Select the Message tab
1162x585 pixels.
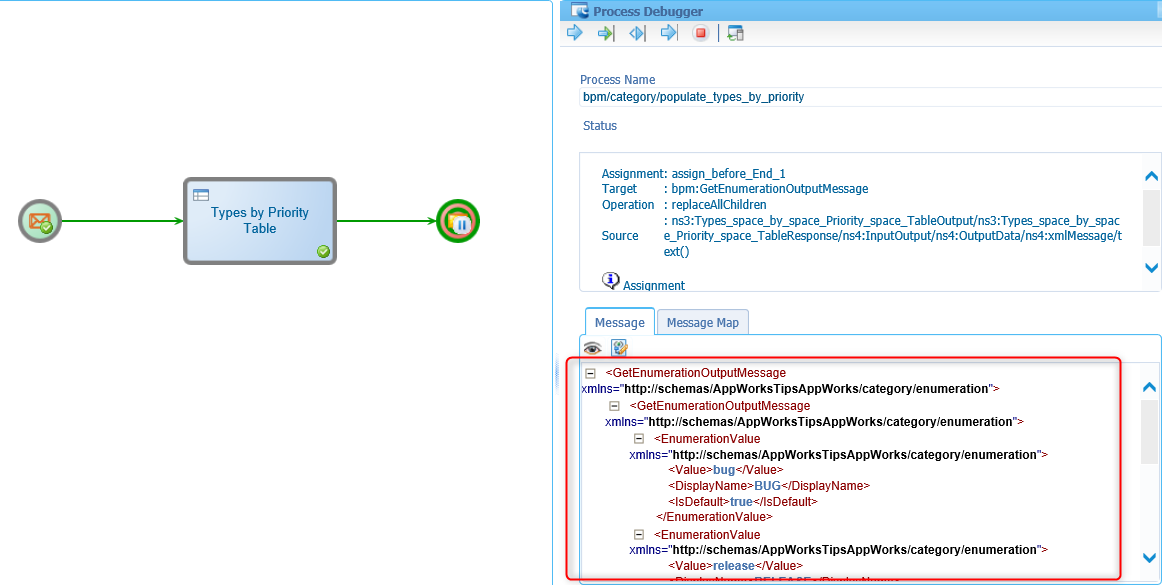[619, 322]
